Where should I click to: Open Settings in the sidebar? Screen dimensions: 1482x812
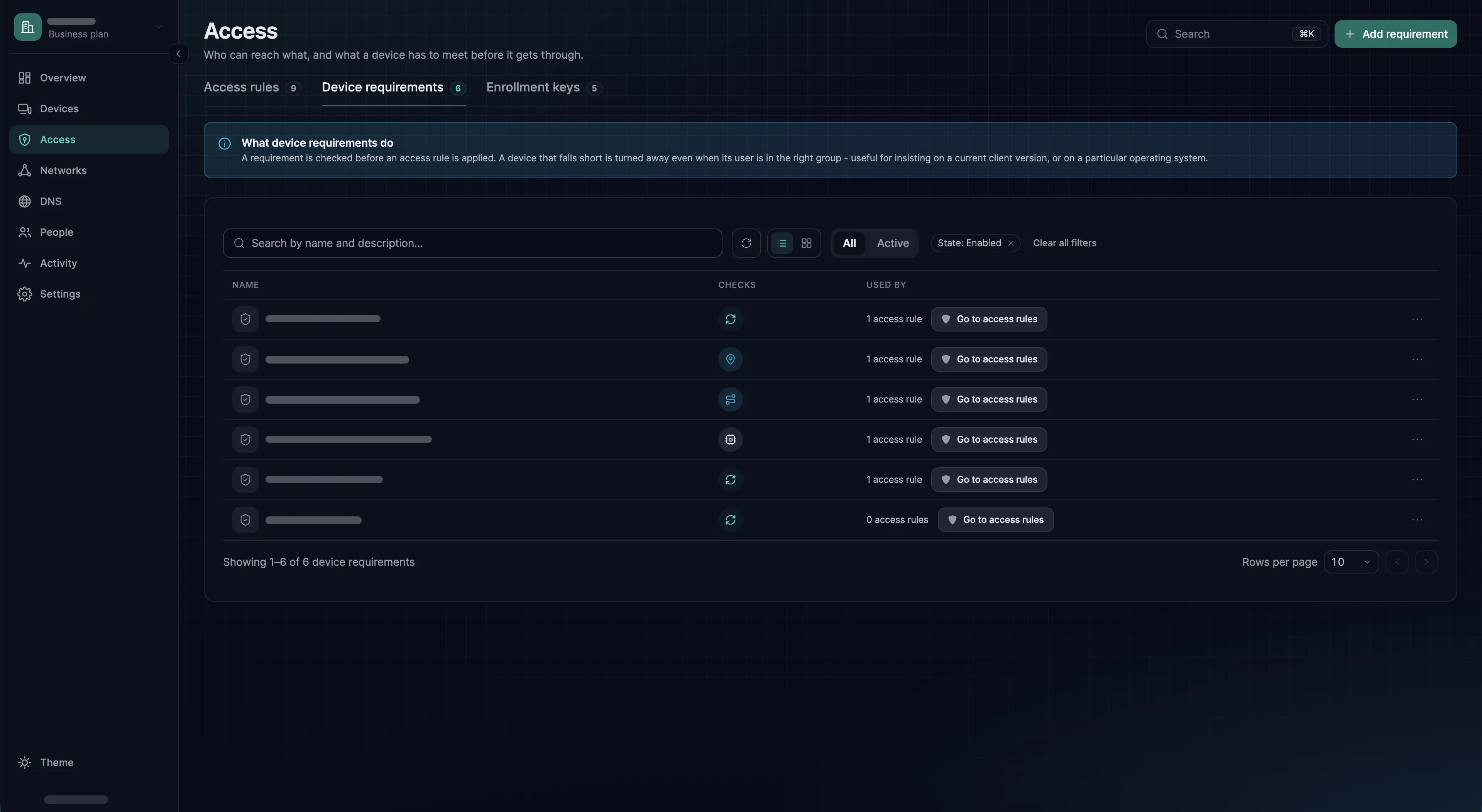pyautogui.click(x=89, y=294)
